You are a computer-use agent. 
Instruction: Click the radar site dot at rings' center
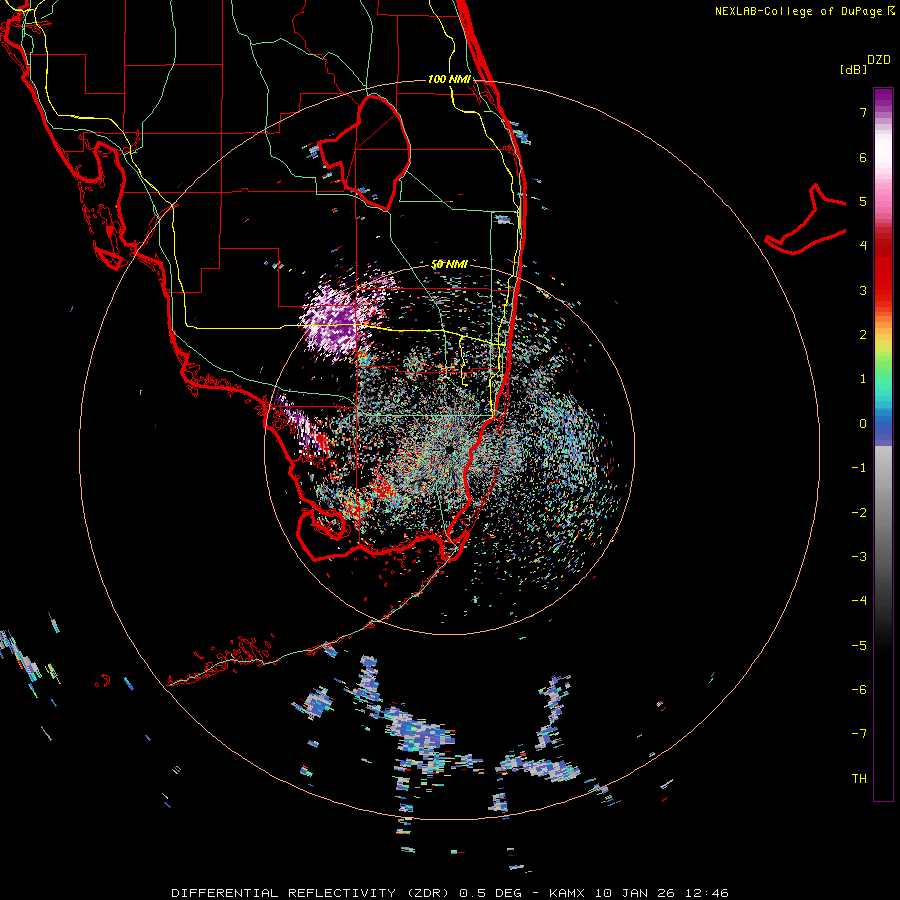tap(449, 449)
